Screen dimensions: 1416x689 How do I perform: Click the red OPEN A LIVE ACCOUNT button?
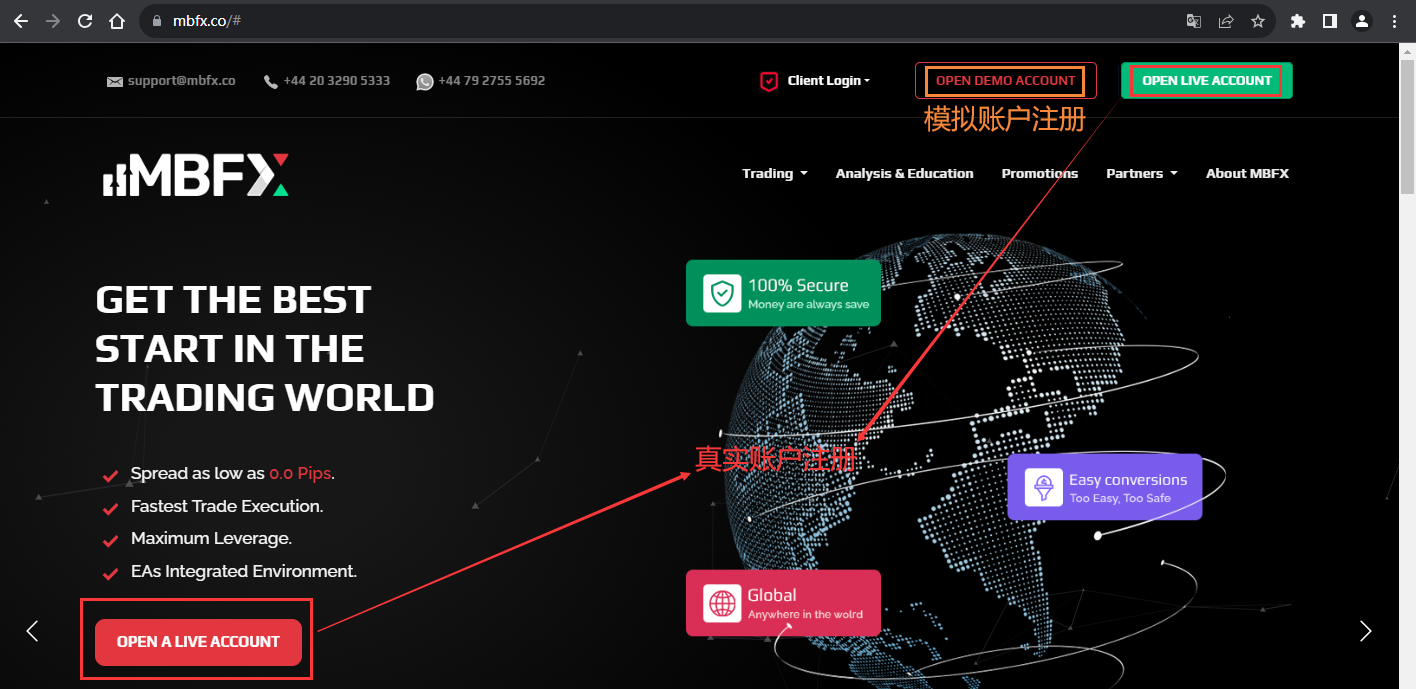click(198, 642)
